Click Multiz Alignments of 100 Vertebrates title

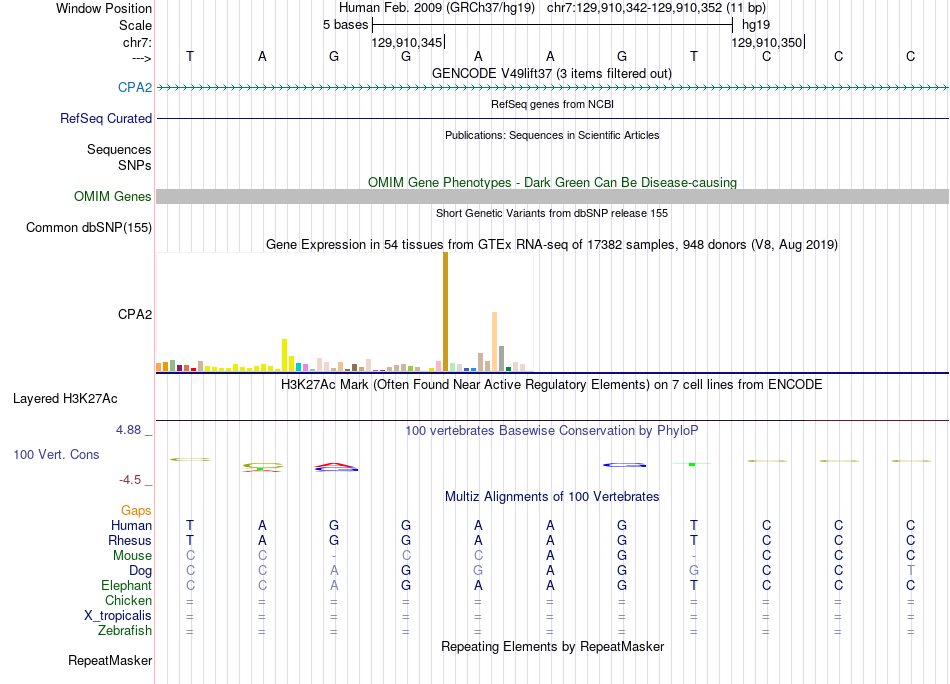coord(552,496)
